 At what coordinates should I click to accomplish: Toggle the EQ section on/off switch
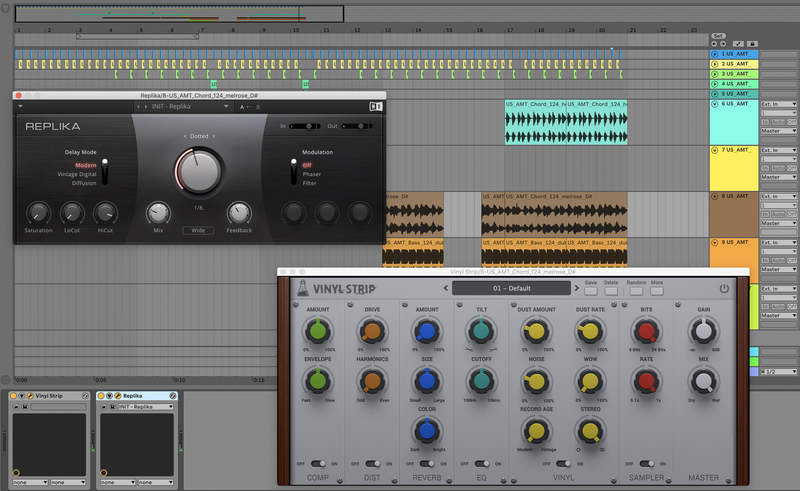(482, 463)
